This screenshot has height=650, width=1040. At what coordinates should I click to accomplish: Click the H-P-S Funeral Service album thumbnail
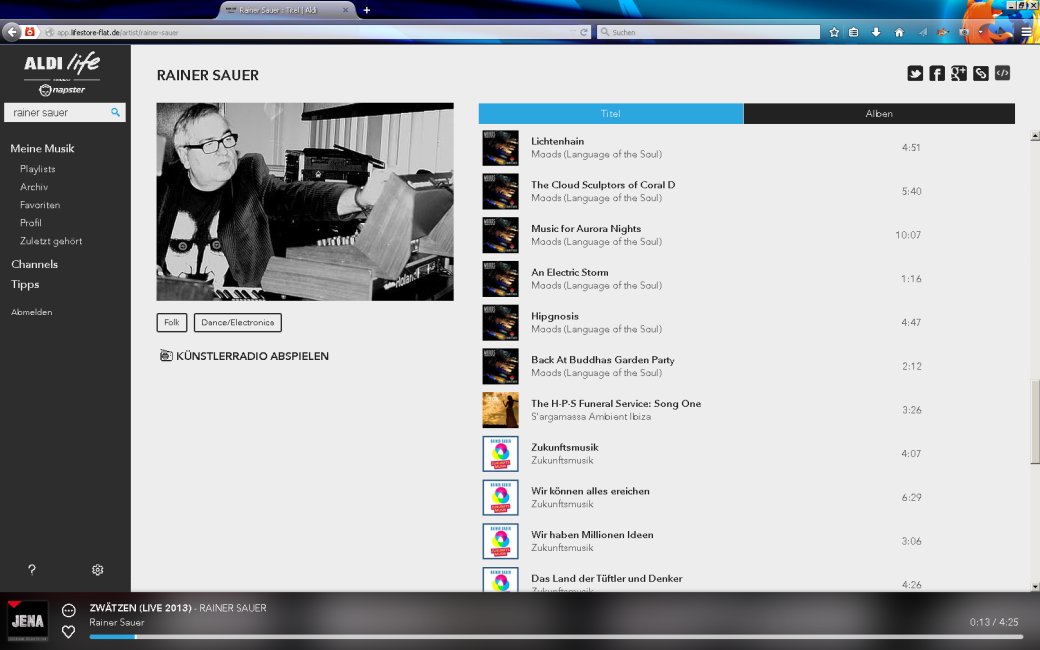tap(500, 410)
